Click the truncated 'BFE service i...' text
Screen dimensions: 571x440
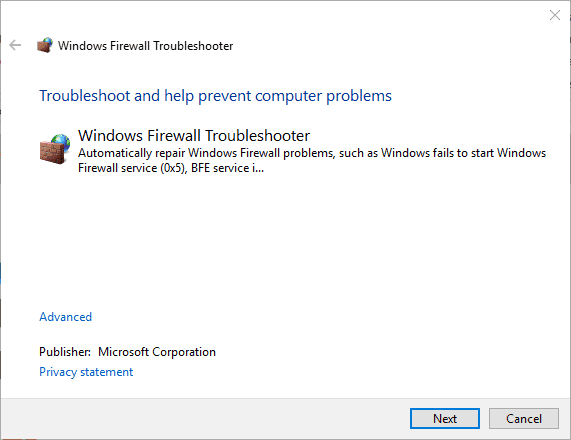[x=227, y=168]
